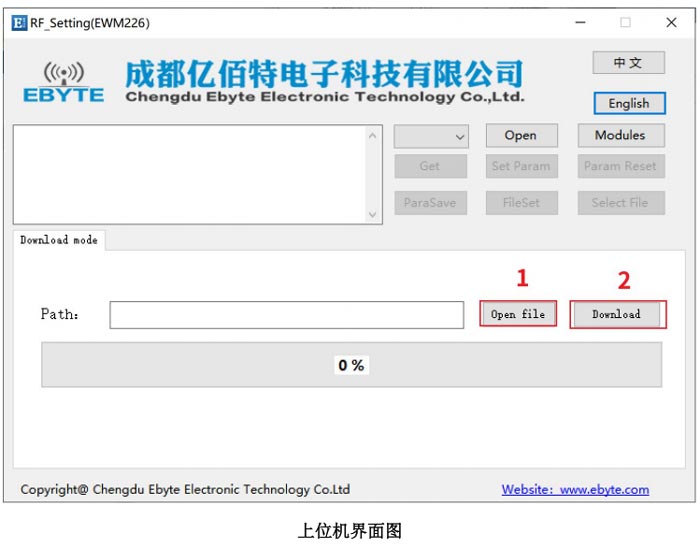Switch language with the 中文 button

coord(628,62)
